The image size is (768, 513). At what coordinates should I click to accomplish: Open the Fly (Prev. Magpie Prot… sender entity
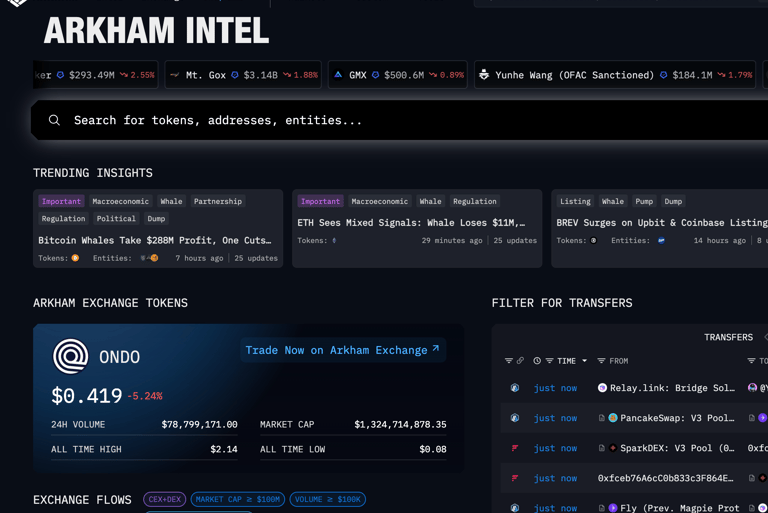[x=680, y=508]
